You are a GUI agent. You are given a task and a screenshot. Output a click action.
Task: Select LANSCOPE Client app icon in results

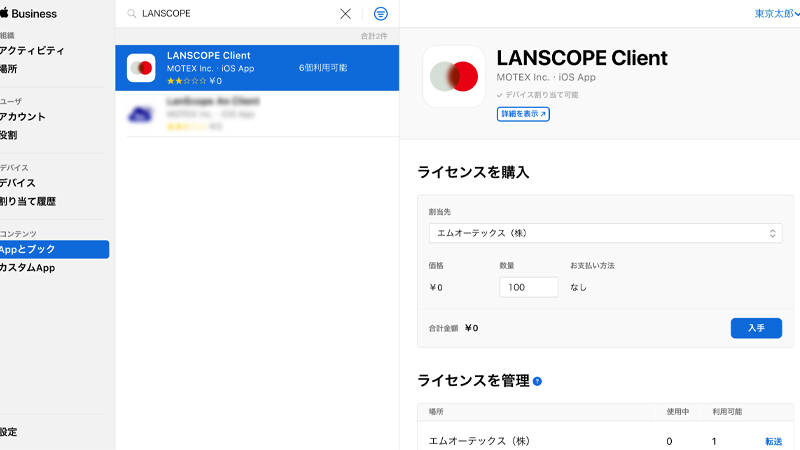coord(141,68)
